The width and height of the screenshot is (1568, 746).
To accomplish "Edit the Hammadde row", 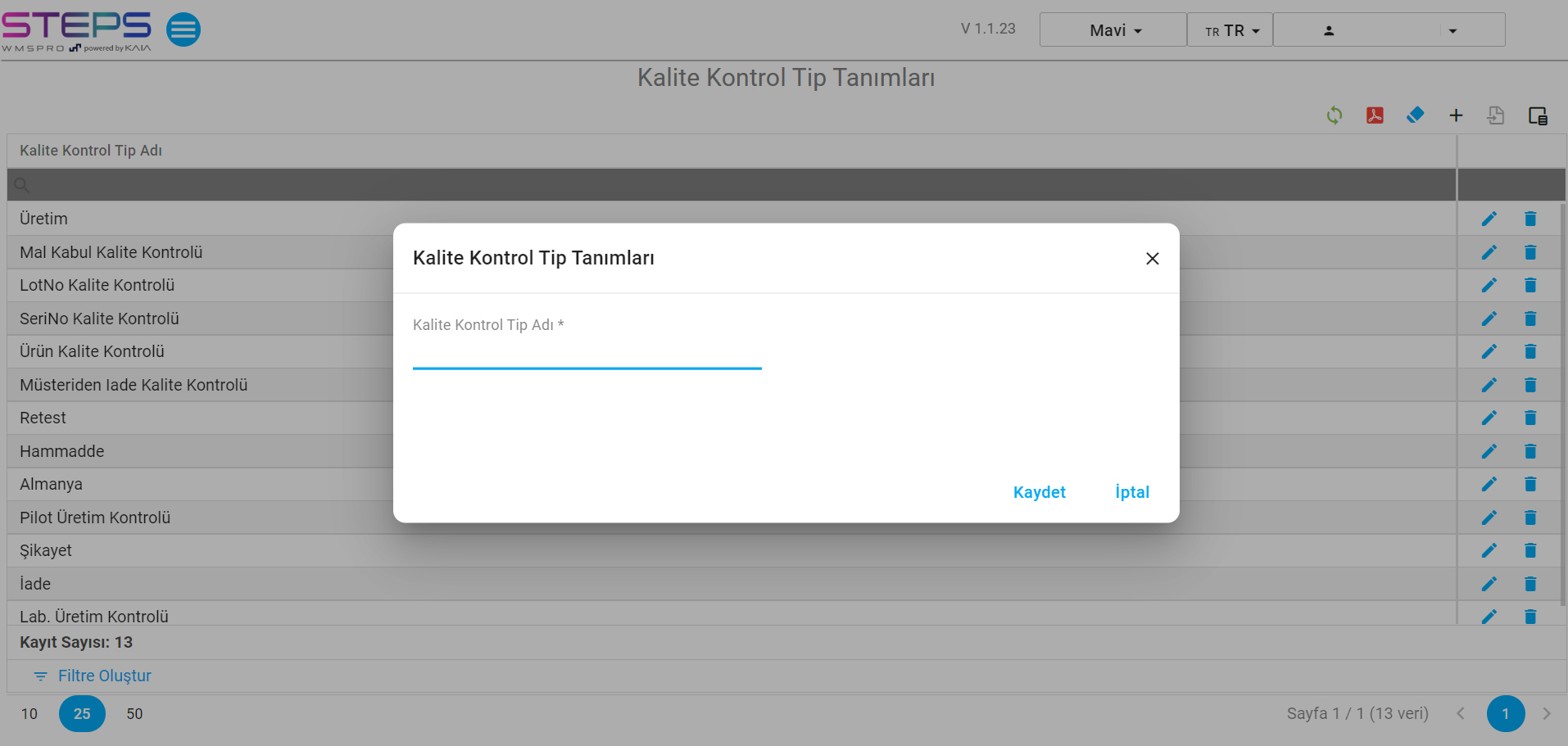I will click(1489, 451).
